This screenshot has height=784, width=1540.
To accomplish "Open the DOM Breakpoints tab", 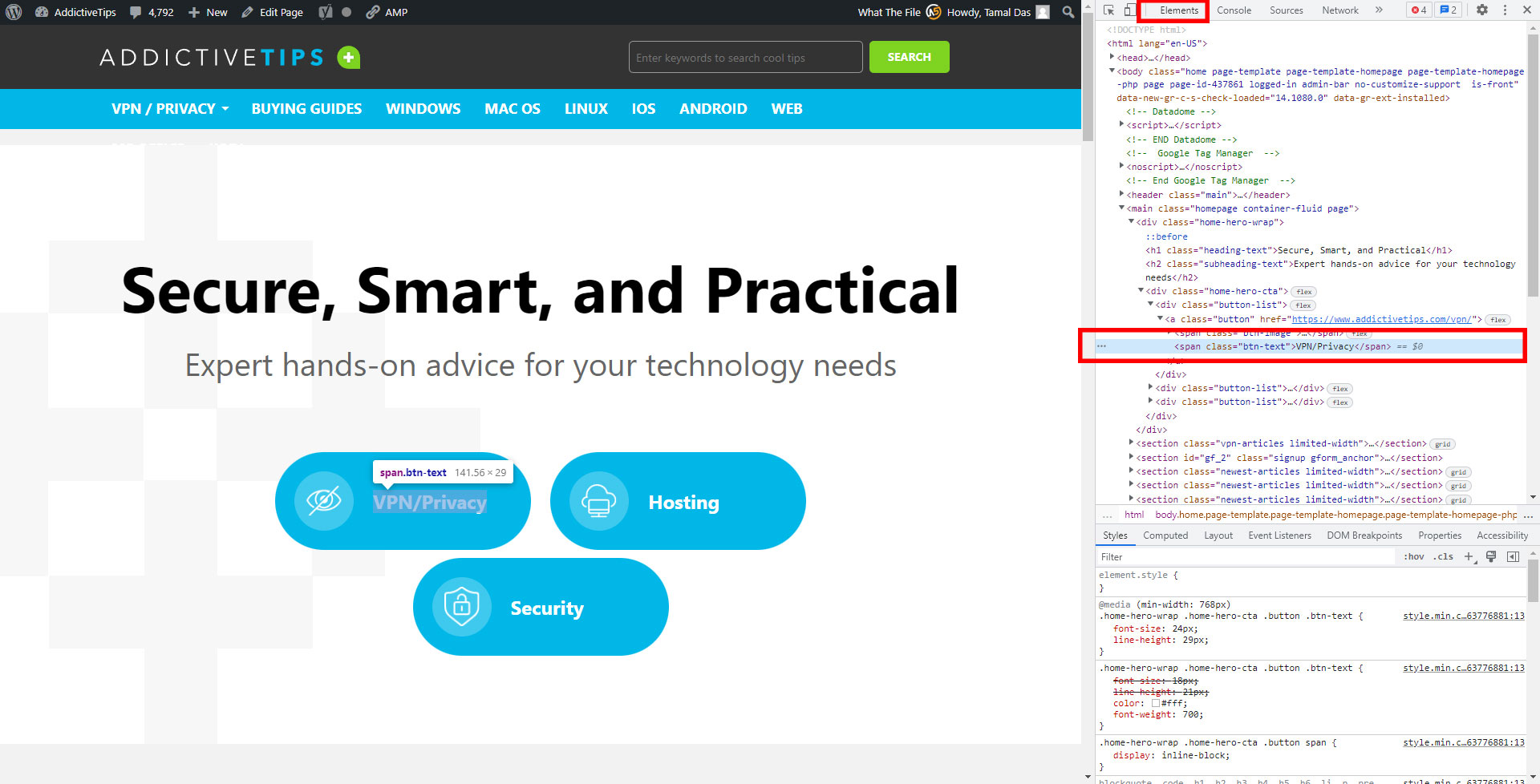I will coord(1364,535).
